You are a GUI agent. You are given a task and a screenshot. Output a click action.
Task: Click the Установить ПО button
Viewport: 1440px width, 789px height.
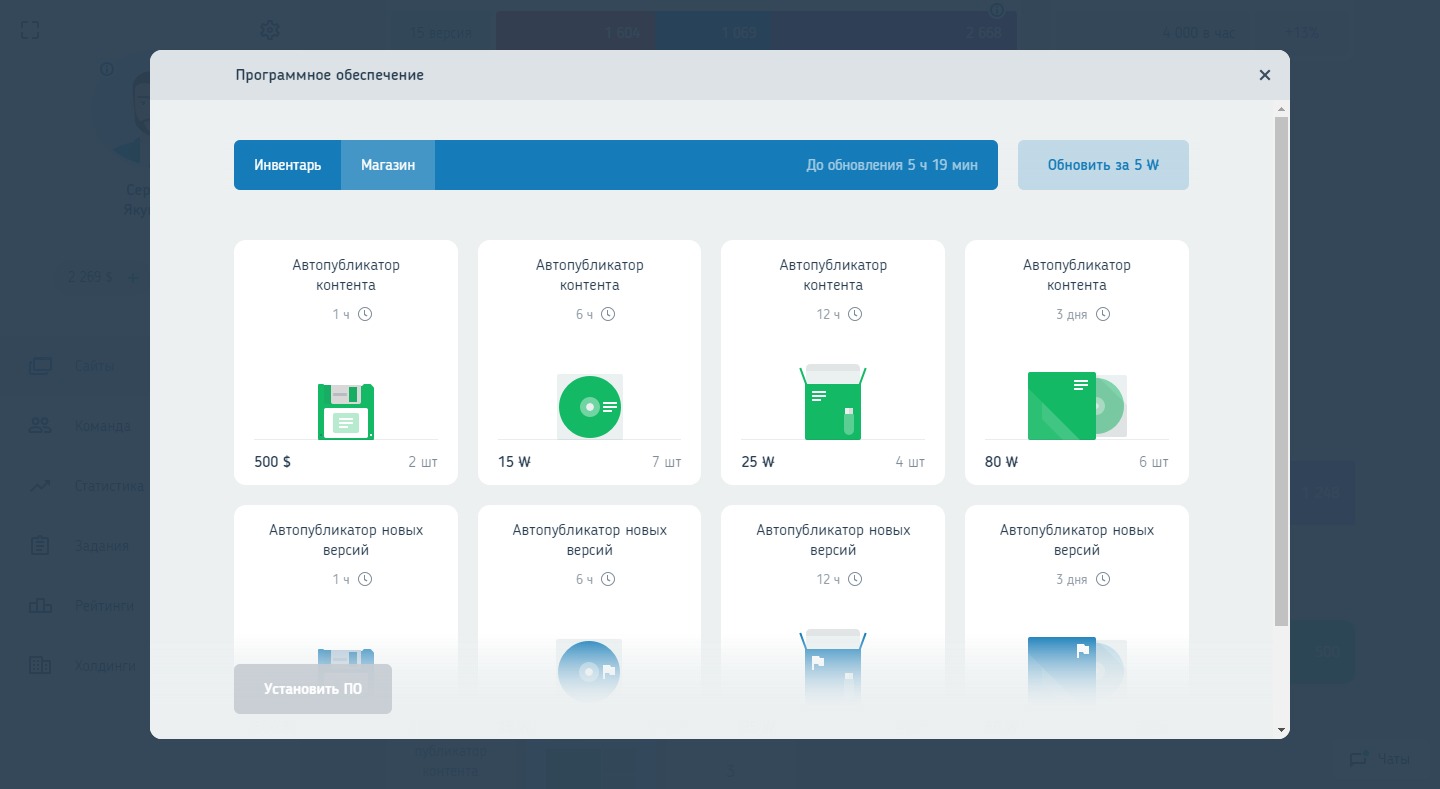coord(313,689)
